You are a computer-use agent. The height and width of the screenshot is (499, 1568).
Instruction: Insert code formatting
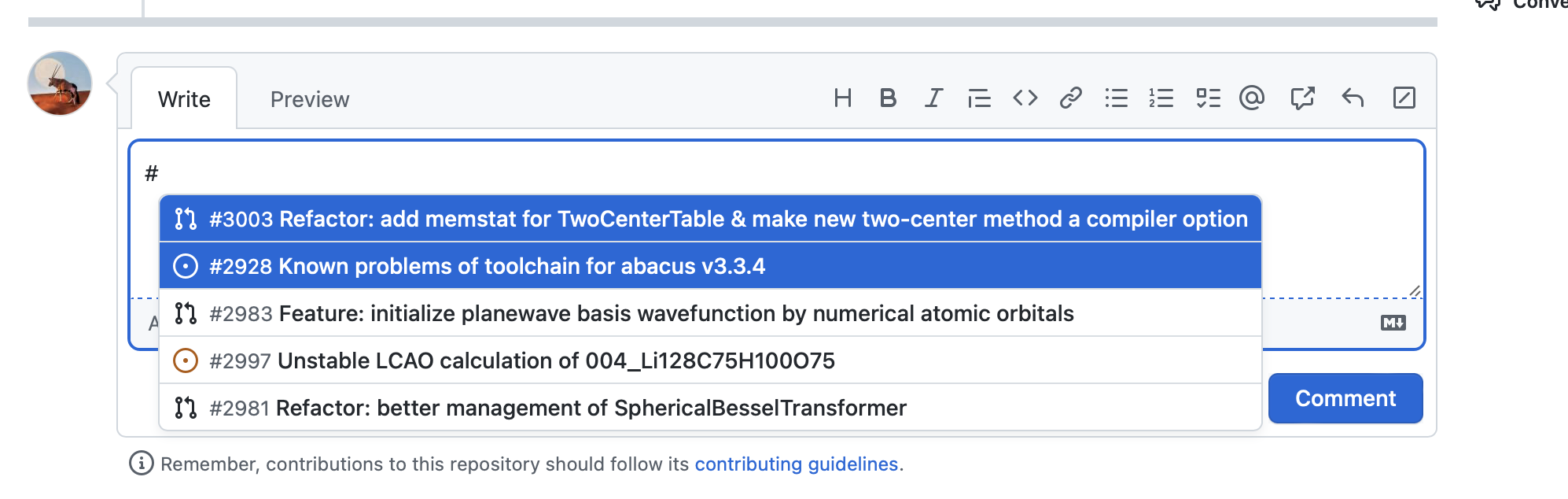click(1025, 98)
